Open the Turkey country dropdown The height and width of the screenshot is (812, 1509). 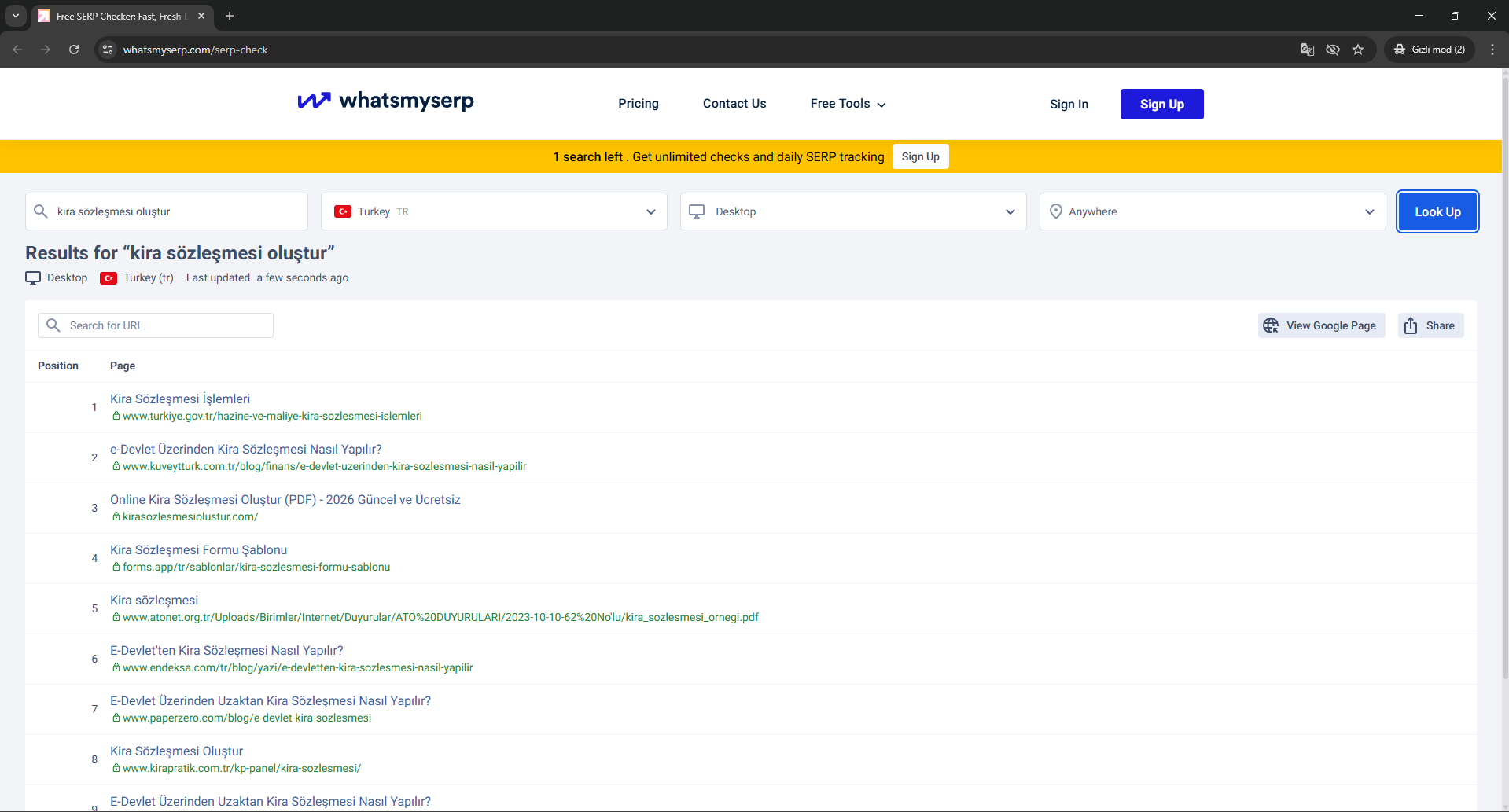(494, 211)
